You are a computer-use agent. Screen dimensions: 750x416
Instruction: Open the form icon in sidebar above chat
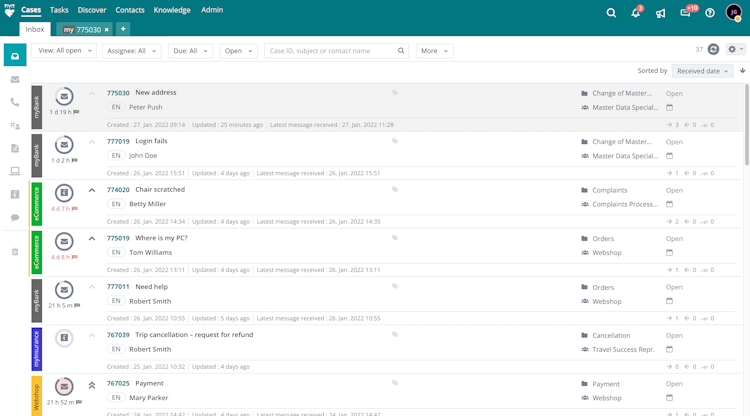click(x=15, y=194)
